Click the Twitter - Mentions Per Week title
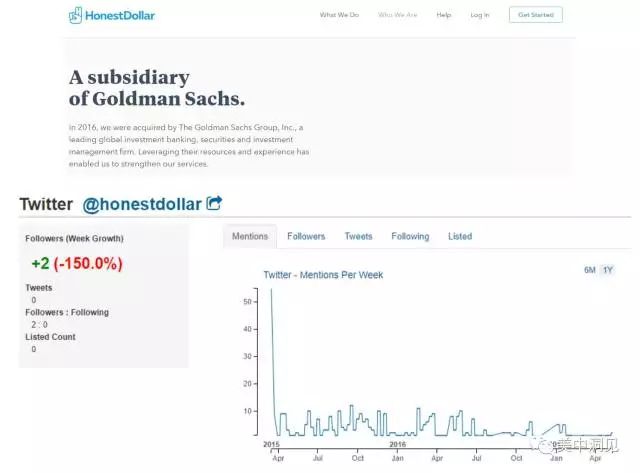The image size is (640, 473). (x=323, y=275)
